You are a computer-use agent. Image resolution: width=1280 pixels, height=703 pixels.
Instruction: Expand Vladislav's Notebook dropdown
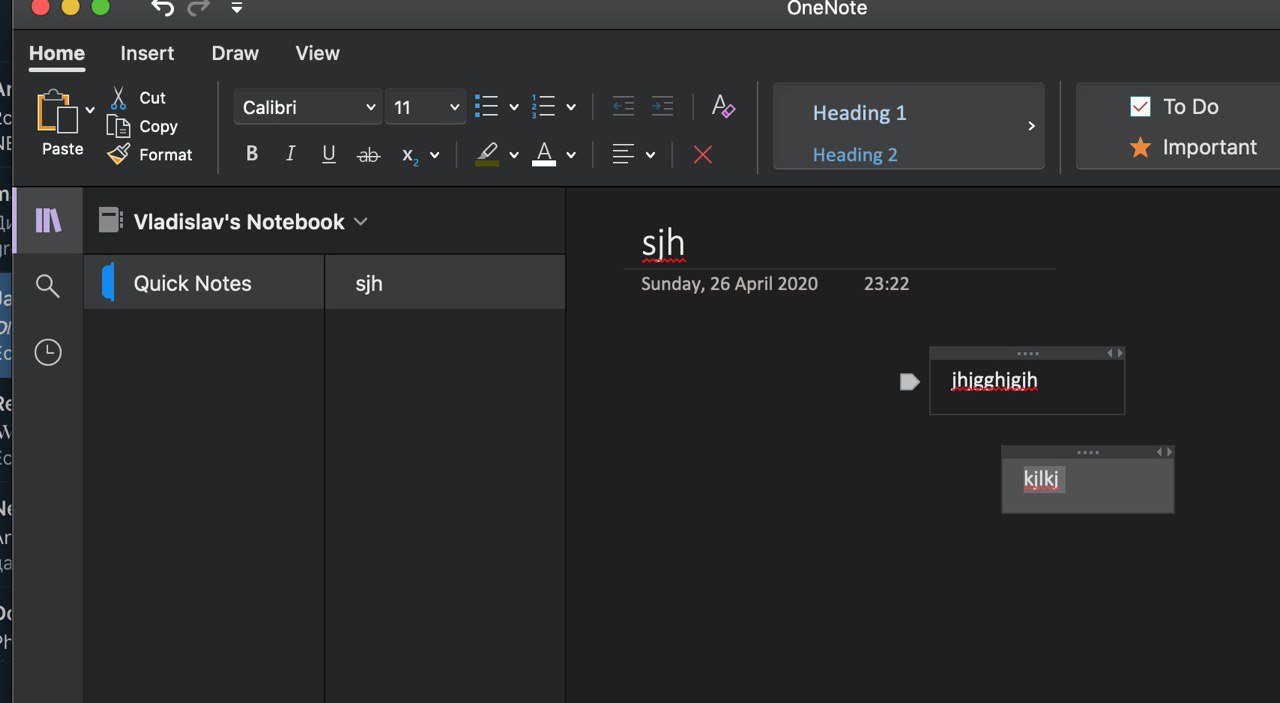point(361,222)
